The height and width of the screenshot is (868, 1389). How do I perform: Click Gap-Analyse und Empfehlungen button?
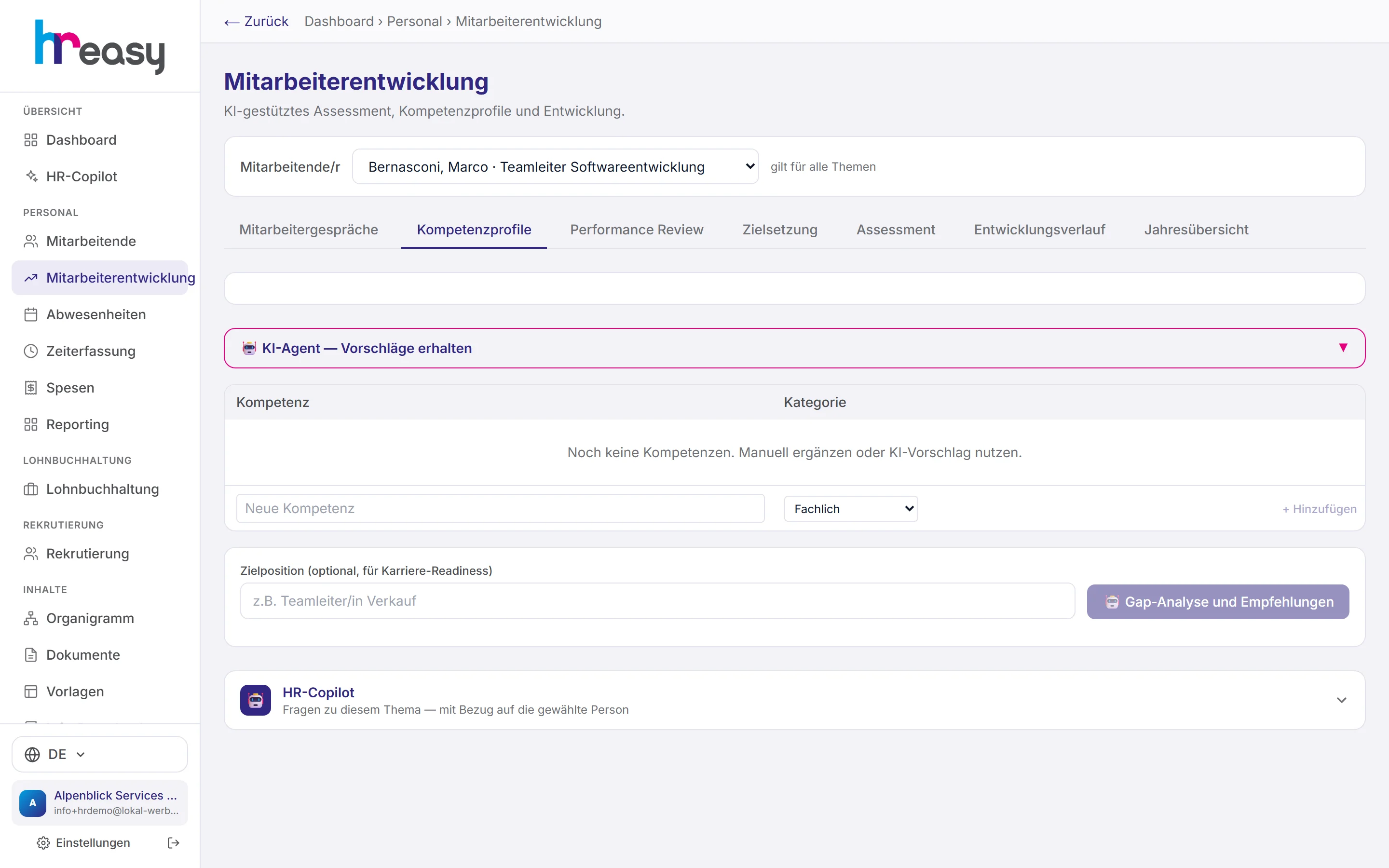(x=1217, y=602)
